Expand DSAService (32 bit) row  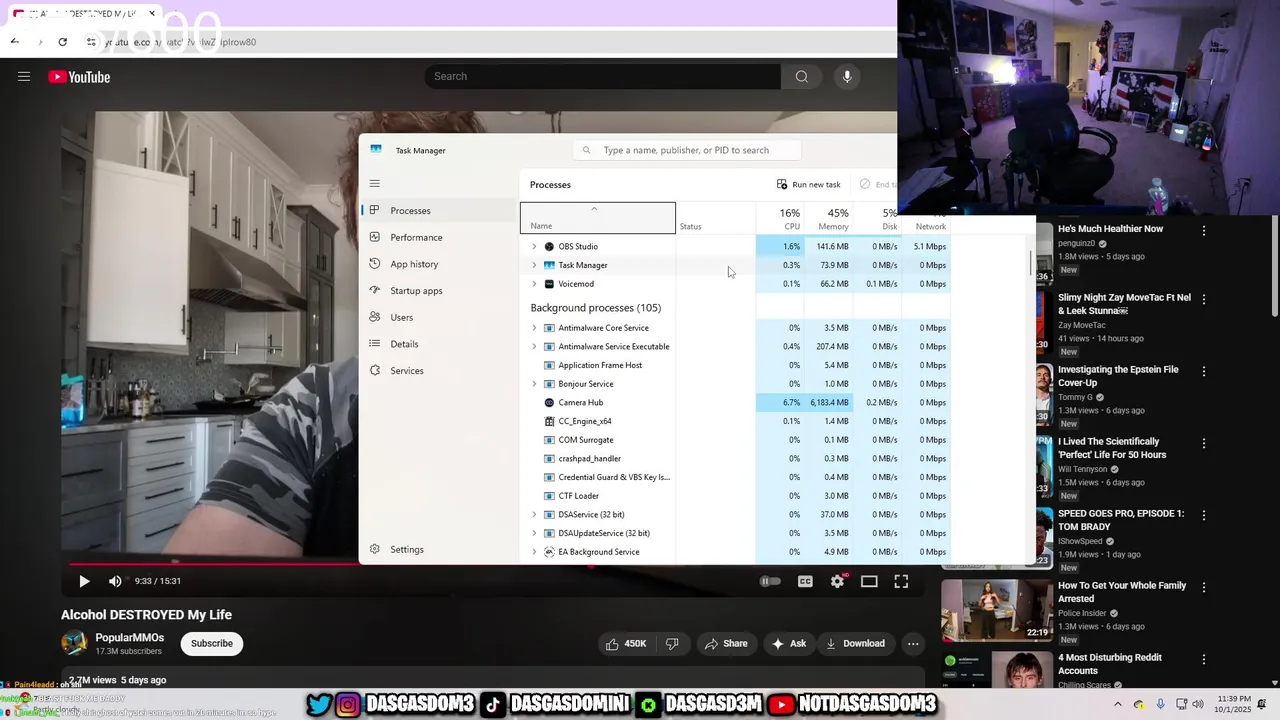(534, 514)
